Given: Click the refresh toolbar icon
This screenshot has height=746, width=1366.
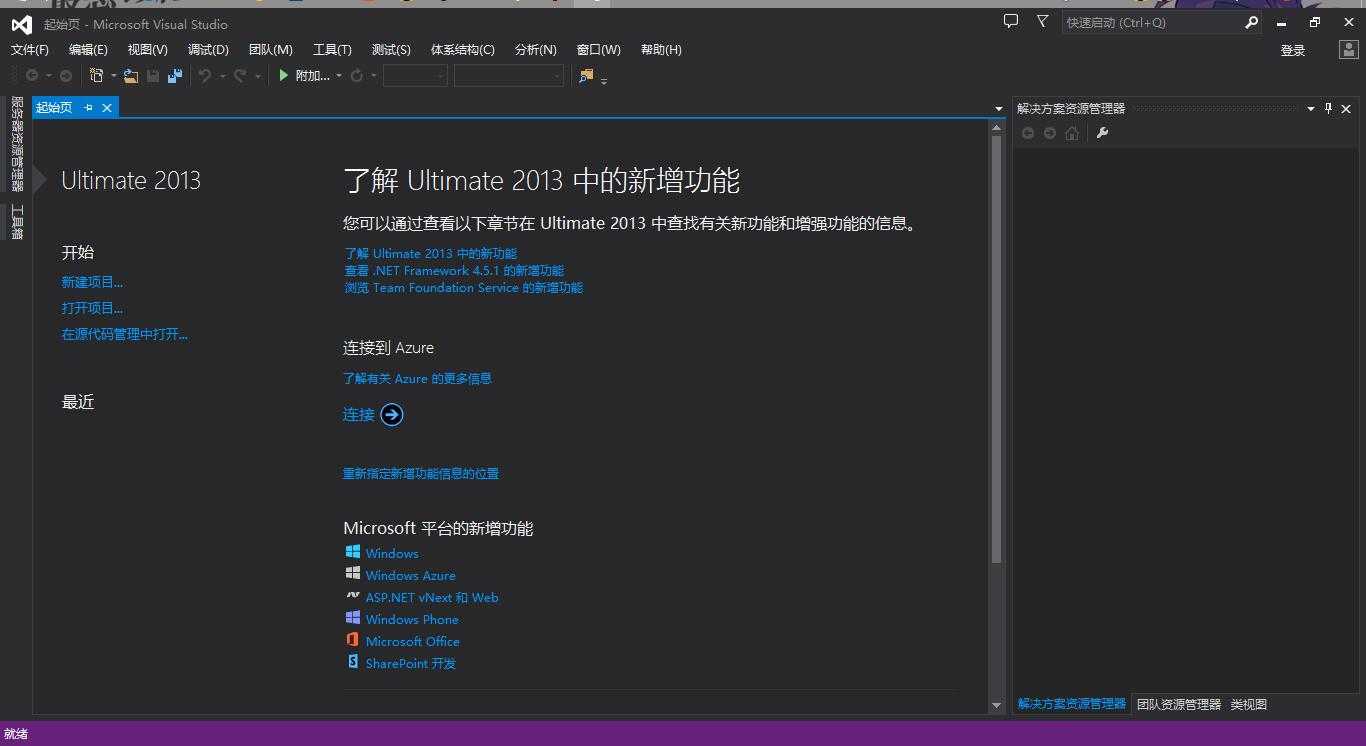Looking at the screenshot, I should [x=356, y=75].
